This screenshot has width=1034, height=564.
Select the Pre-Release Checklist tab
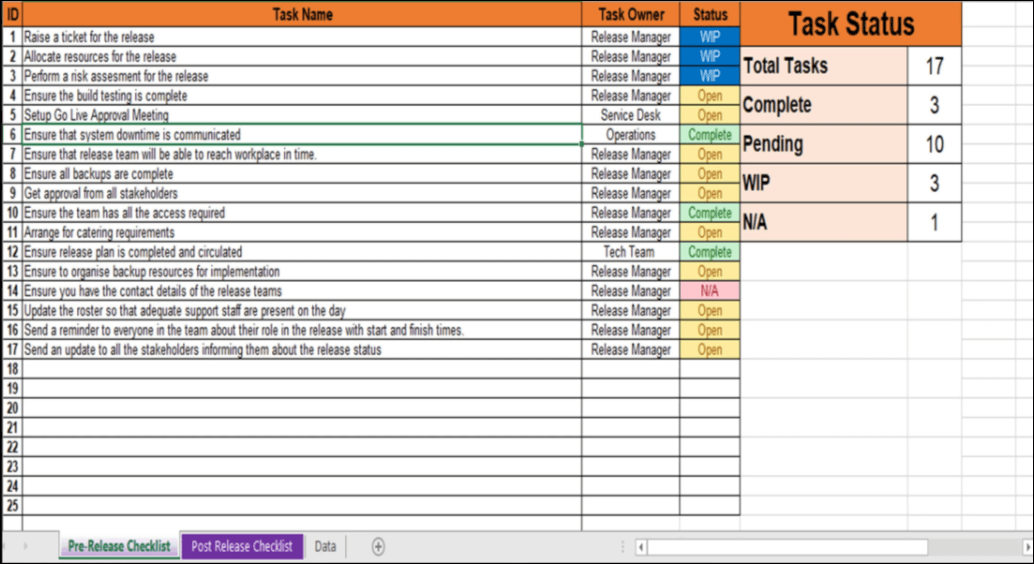[x=119, y=546]
